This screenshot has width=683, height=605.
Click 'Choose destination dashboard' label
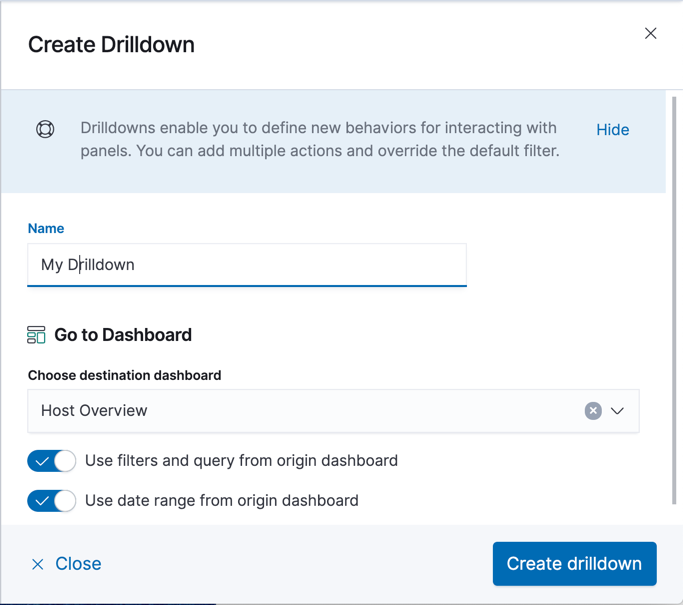124,375
